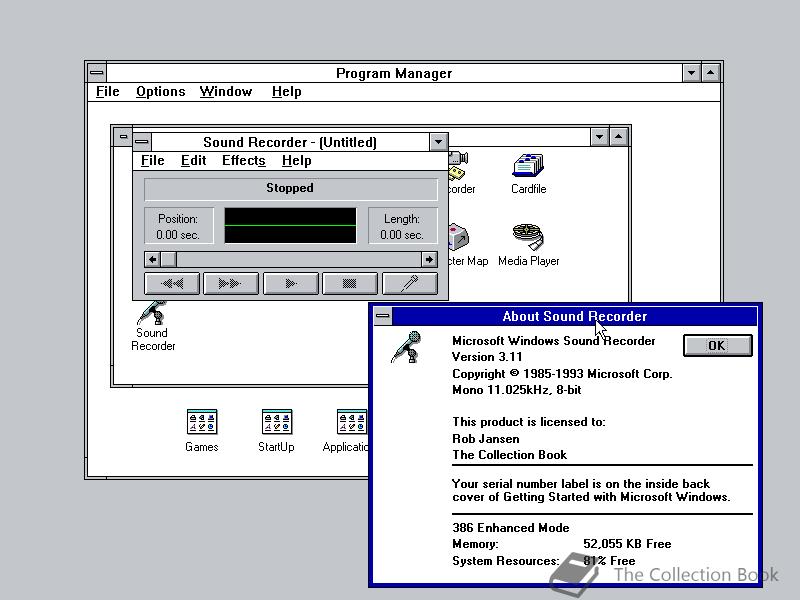Click the Play button in Sound Recorder
The height and width of the screenshot is (600, 800).
tap(290, 283)
